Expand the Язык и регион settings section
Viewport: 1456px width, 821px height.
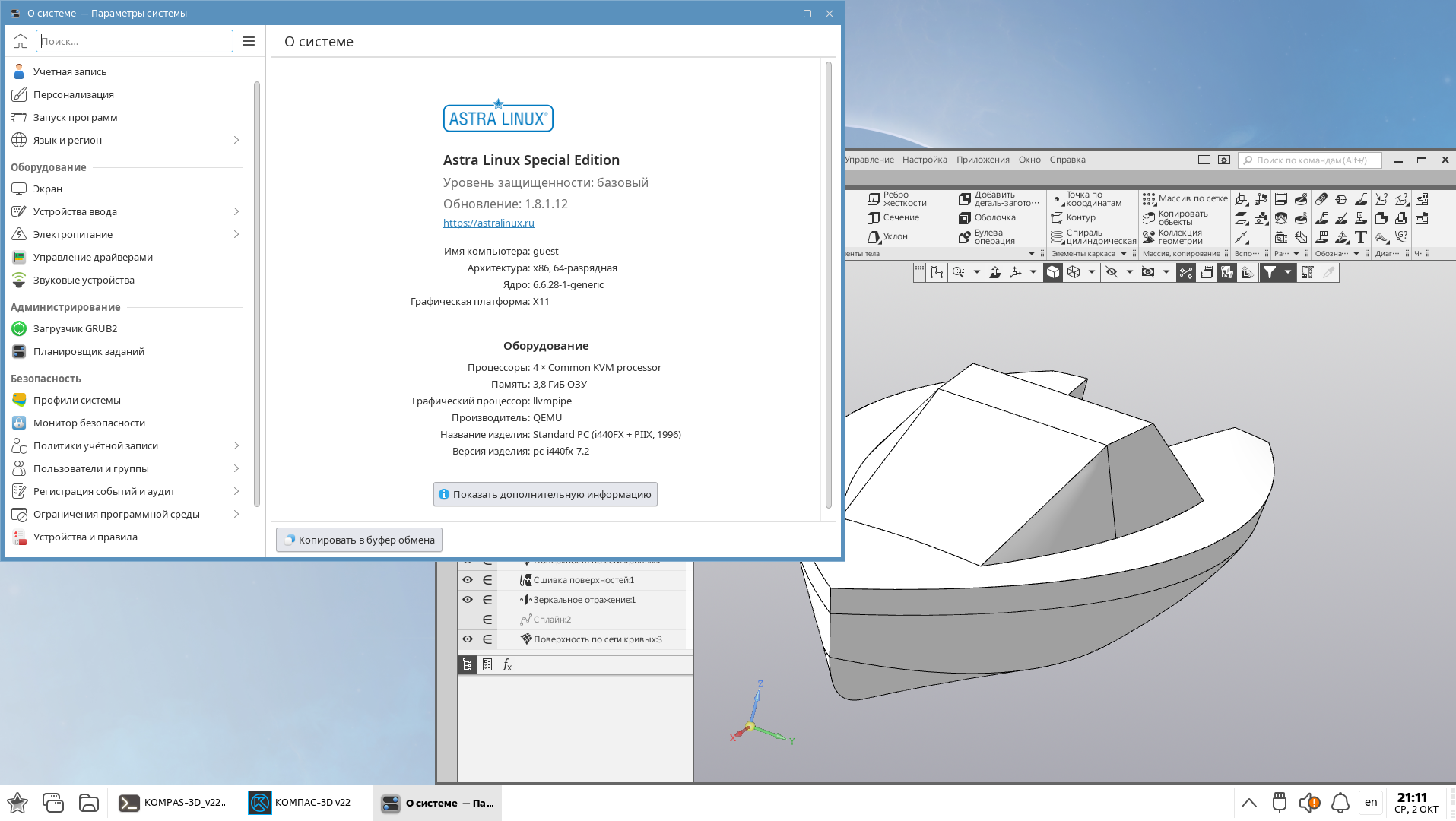(x=236, y=140)
